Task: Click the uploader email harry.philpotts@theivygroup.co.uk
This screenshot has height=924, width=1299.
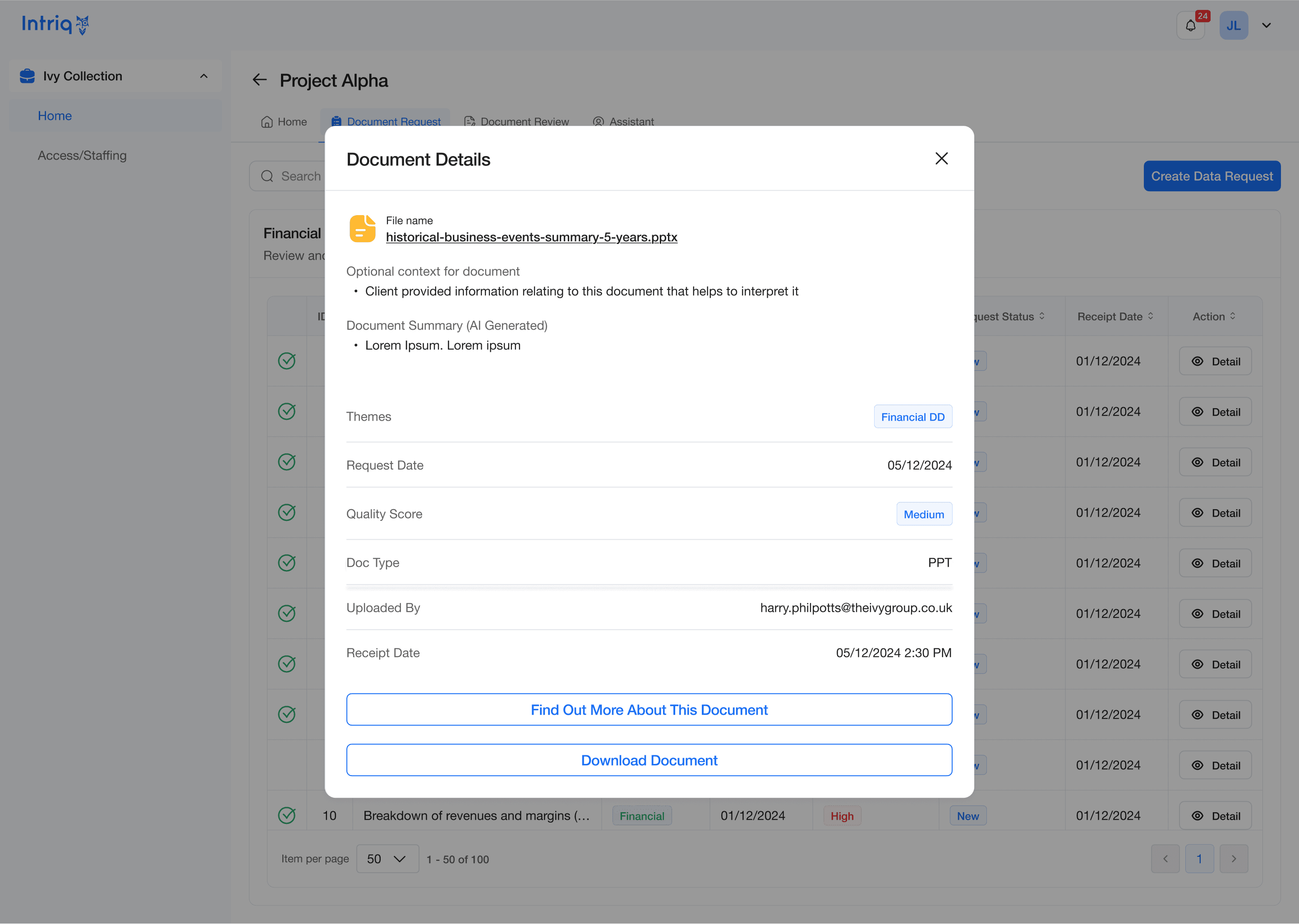Action: (856, 607)
